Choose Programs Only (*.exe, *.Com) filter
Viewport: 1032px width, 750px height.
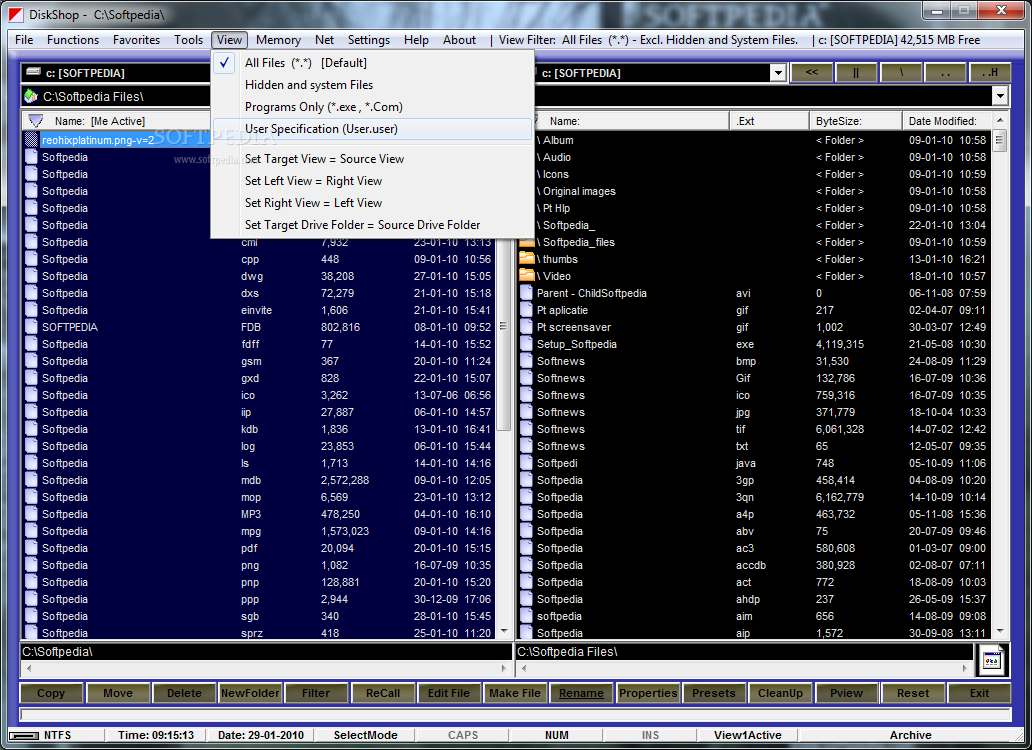pyautogui.click(x=372, y=107)
